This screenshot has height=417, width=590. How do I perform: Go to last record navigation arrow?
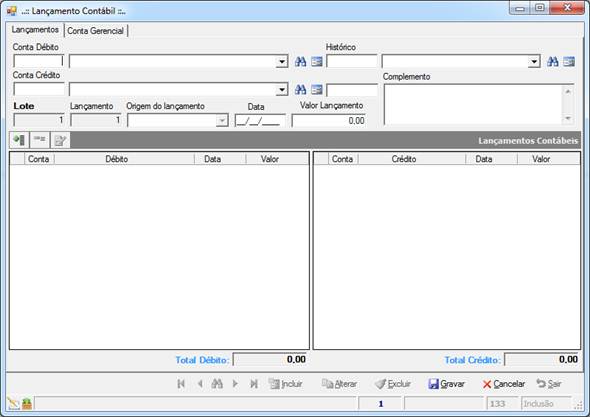click(254, 384)
